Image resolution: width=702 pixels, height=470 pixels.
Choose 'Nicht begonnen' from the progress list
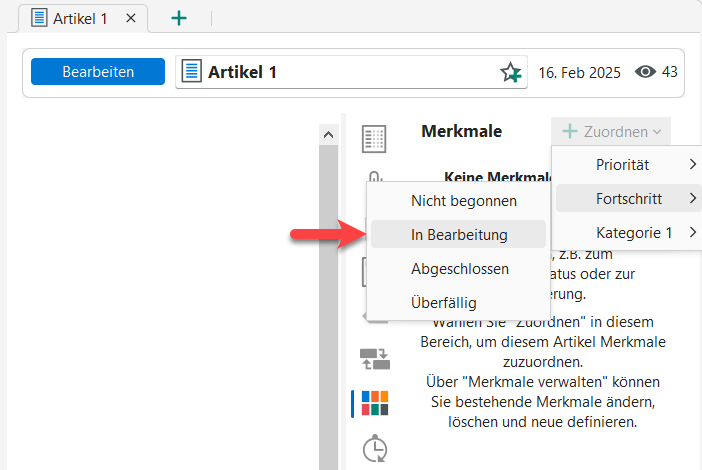tap(463, 201)
